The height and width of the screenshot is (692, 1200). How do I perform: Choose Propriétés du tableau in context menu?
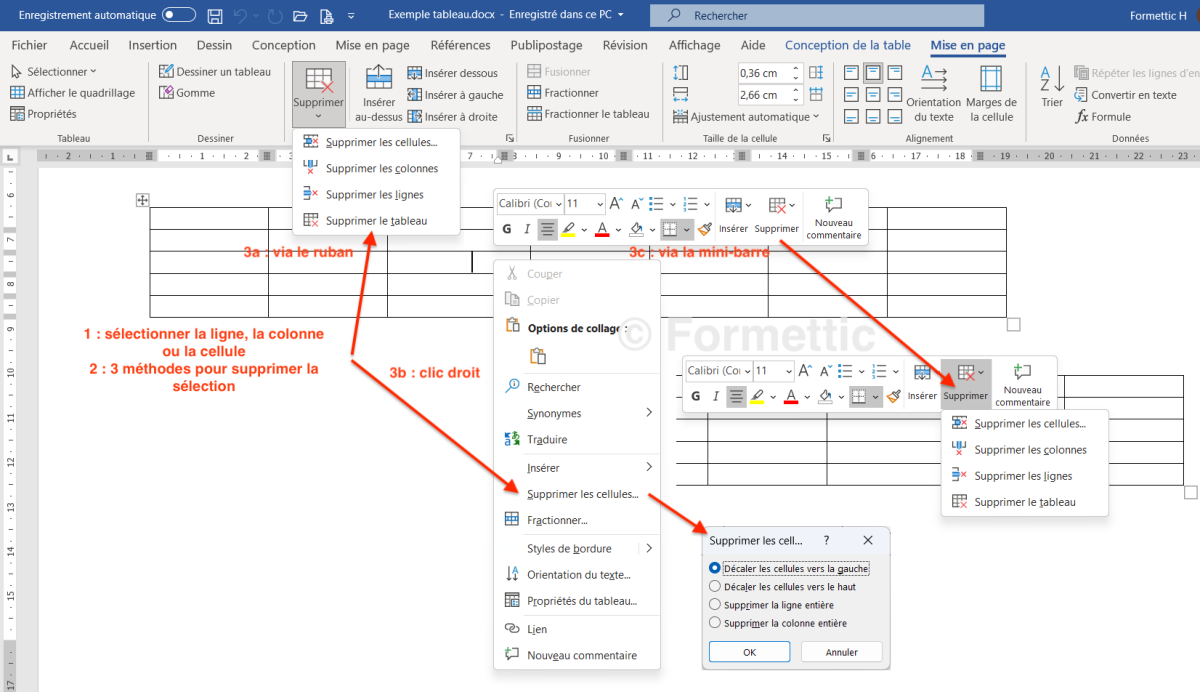581,601
